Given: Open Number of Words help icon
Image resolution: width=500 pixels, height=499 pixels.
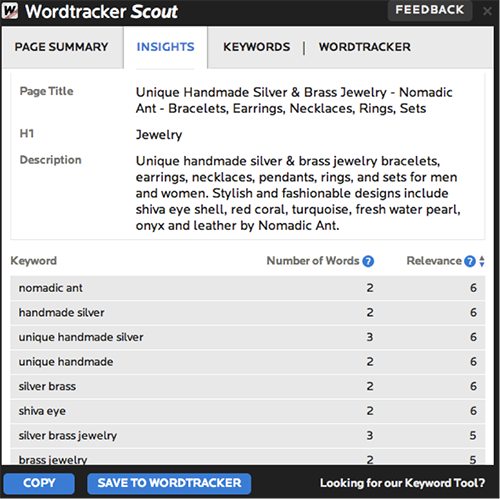Looking at the screenshot, I should point(368,261).
